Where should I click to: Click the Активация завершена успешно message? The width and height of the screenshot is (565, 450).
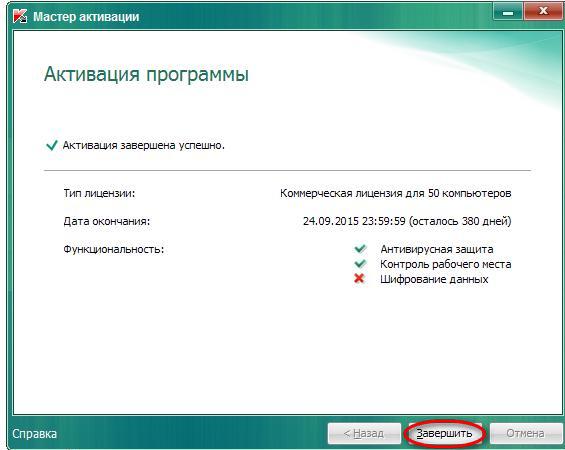click(x=144, y=145)
